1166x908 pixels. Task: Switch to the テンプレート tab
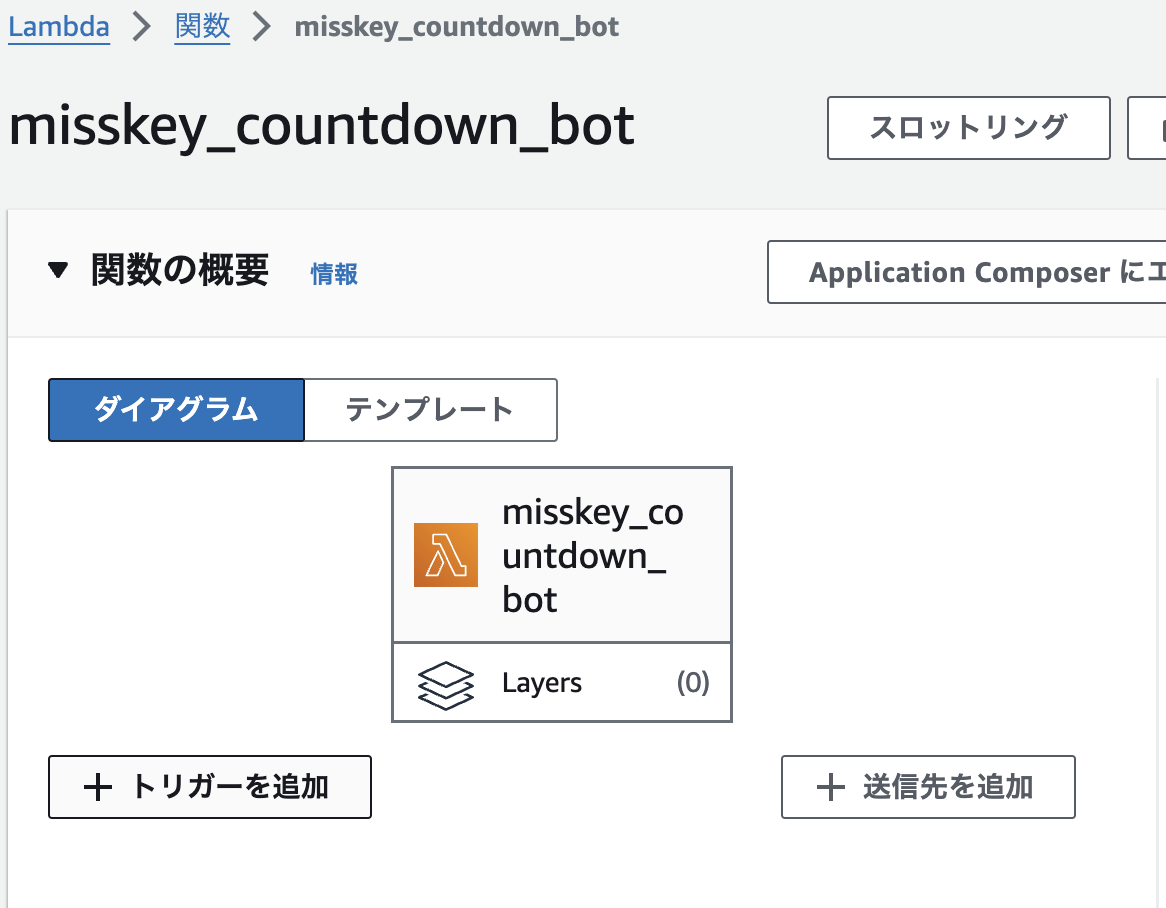[431, 410]
